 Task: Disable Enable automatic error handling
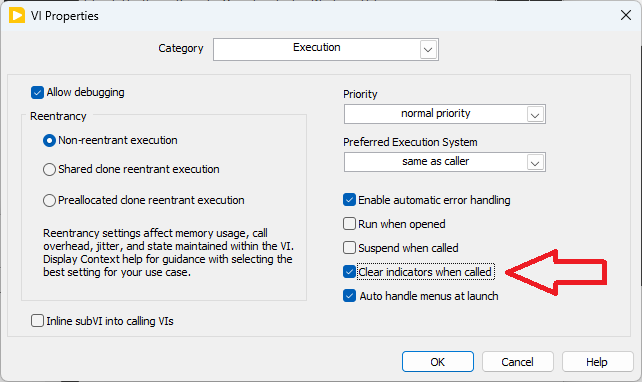(x=349, y=200)
